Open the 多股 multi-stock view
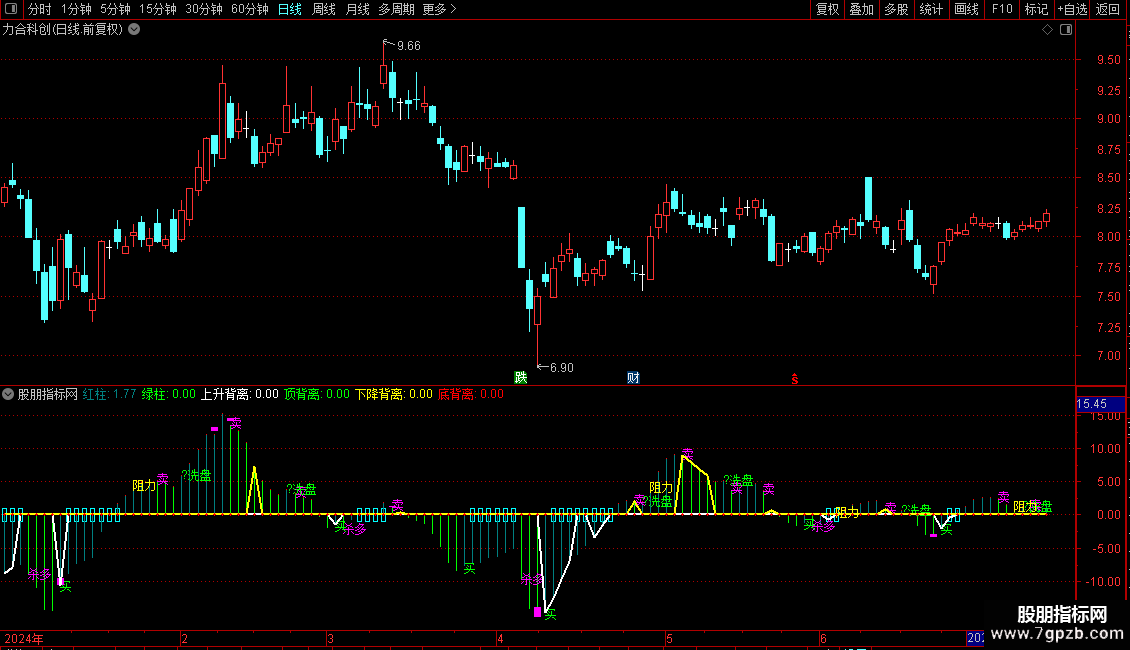Image resolution: width=1130 pixels, height=650 pixels. click(896, 9)
